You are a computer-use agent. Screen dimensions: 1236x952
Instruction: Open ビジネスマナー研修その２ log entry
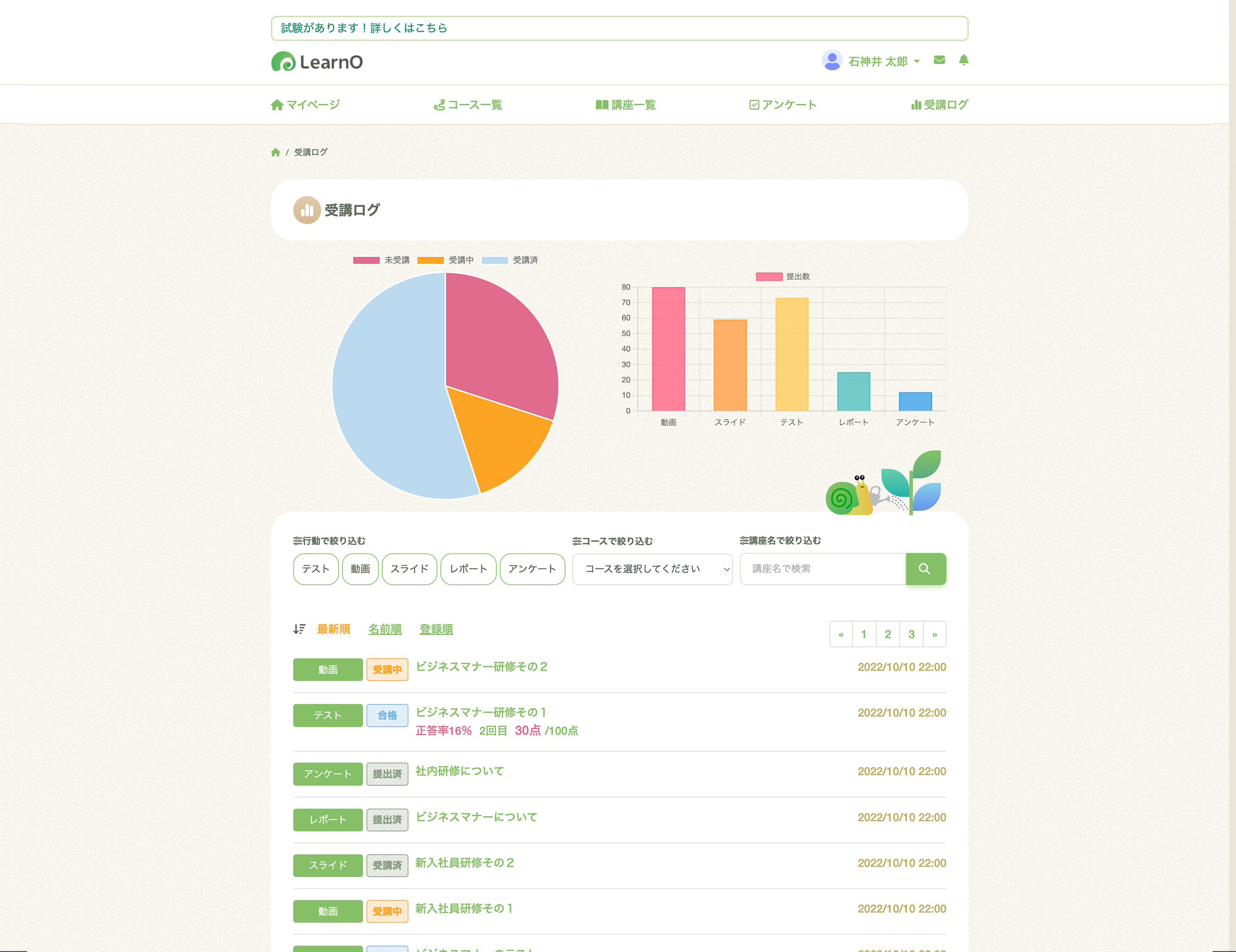[x=481, y=667]
